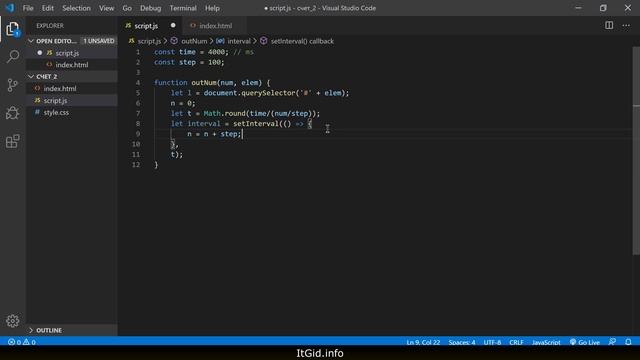Open the Search view in the activity bar

pos(13,57)
